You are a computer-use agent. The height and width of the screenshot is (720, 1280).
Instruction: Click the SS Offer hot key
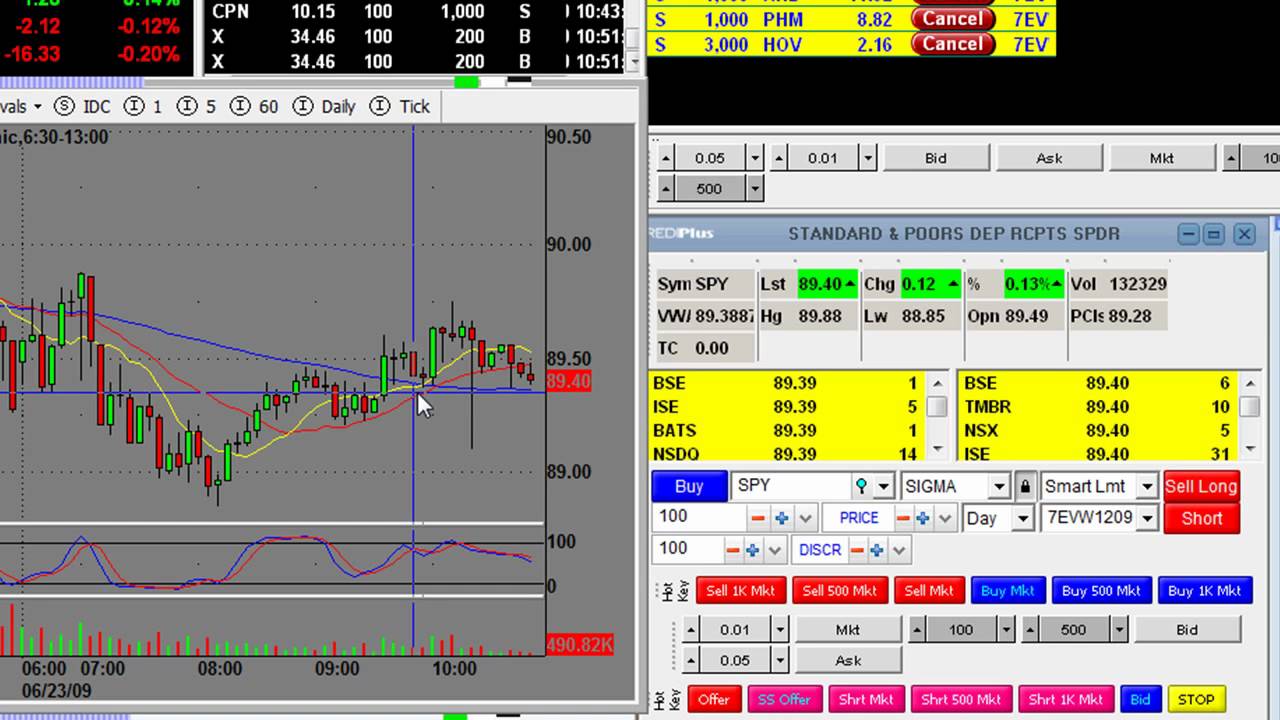pyautogui.click(x=784, y=699)
